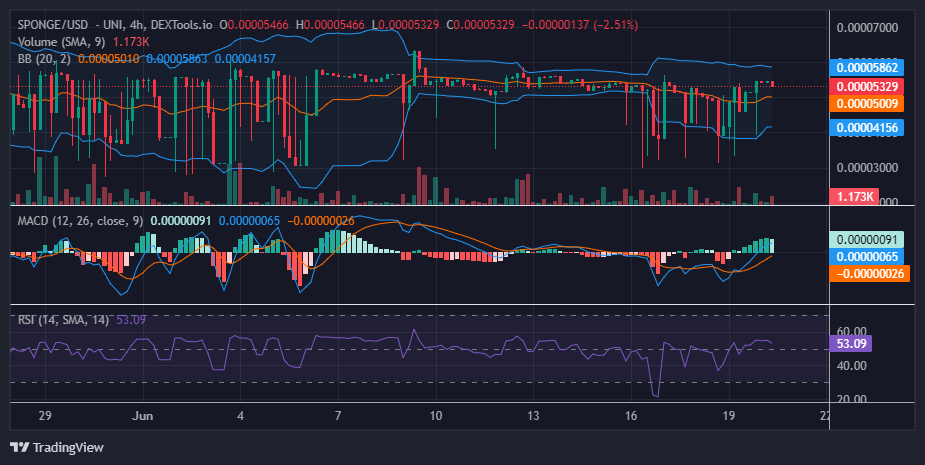The image size is (925, 465).
Task: Click the MACD legend value −0.00000026
Action: pos(321,221)
